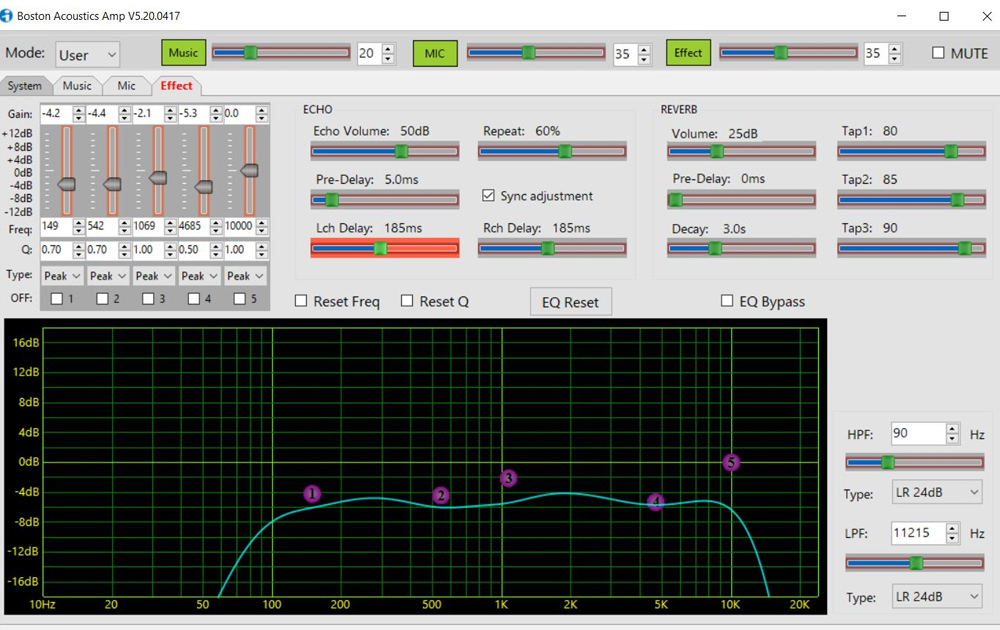The height and width of the screenshot is (630, 1000).
Task: Click the highlighted Lch Delay slider
Action: 385,248
